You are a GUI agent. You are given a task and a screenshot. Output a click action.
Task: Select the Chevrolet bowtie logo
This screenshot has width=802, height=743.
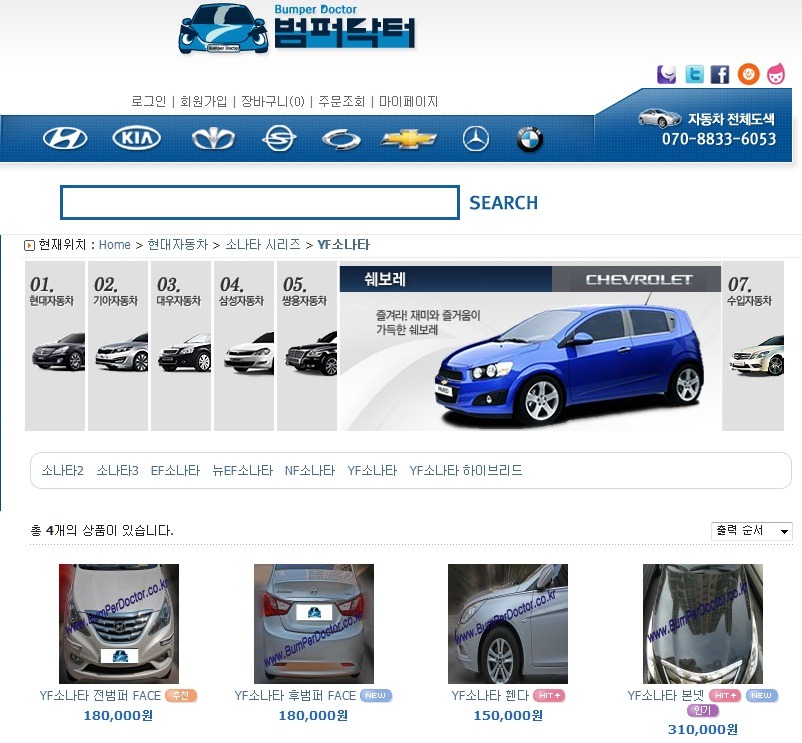(409, 139)
